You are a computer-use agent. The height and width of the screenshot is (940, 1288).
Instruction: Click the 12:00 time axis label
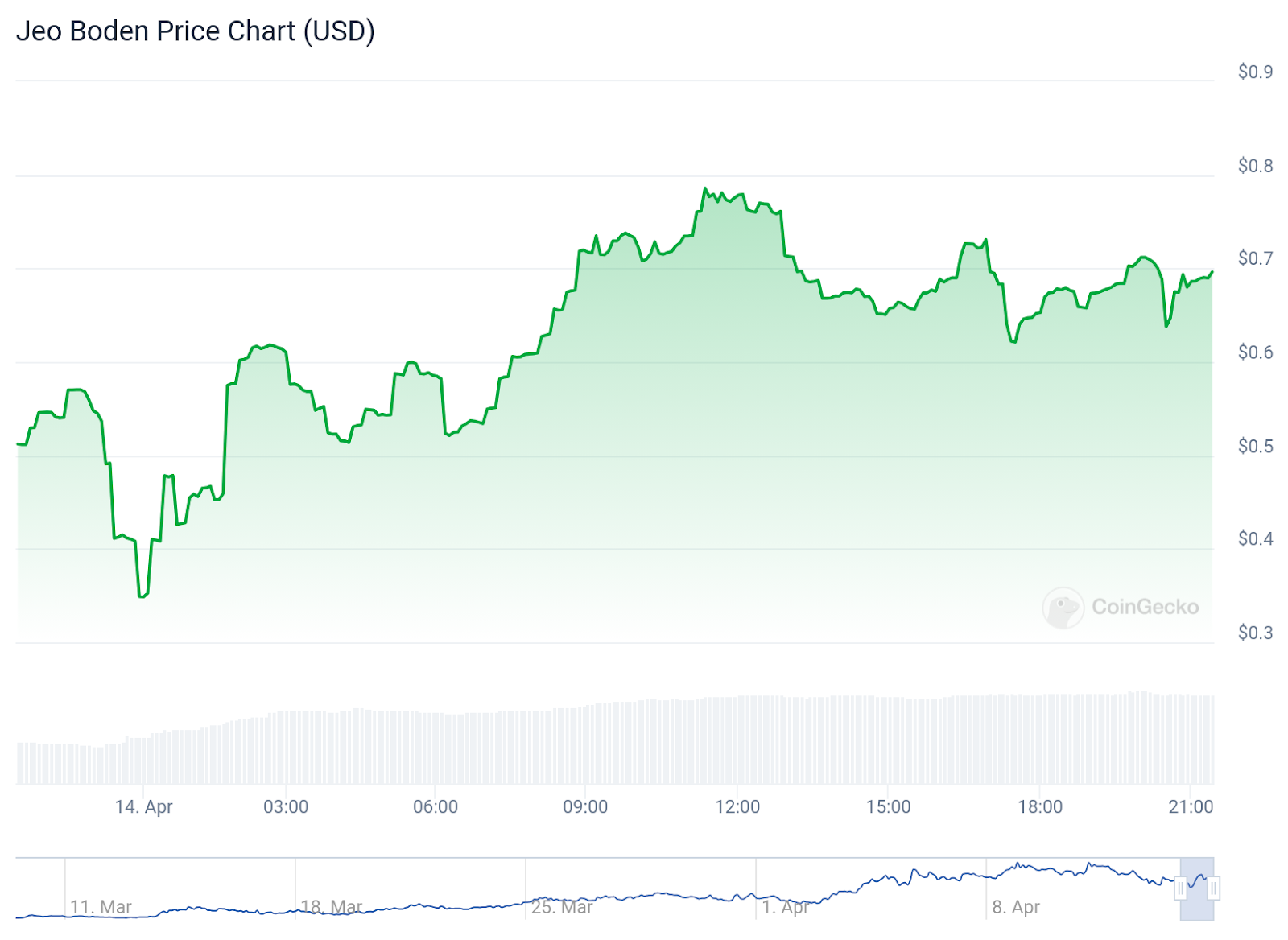tap(737, 806)
